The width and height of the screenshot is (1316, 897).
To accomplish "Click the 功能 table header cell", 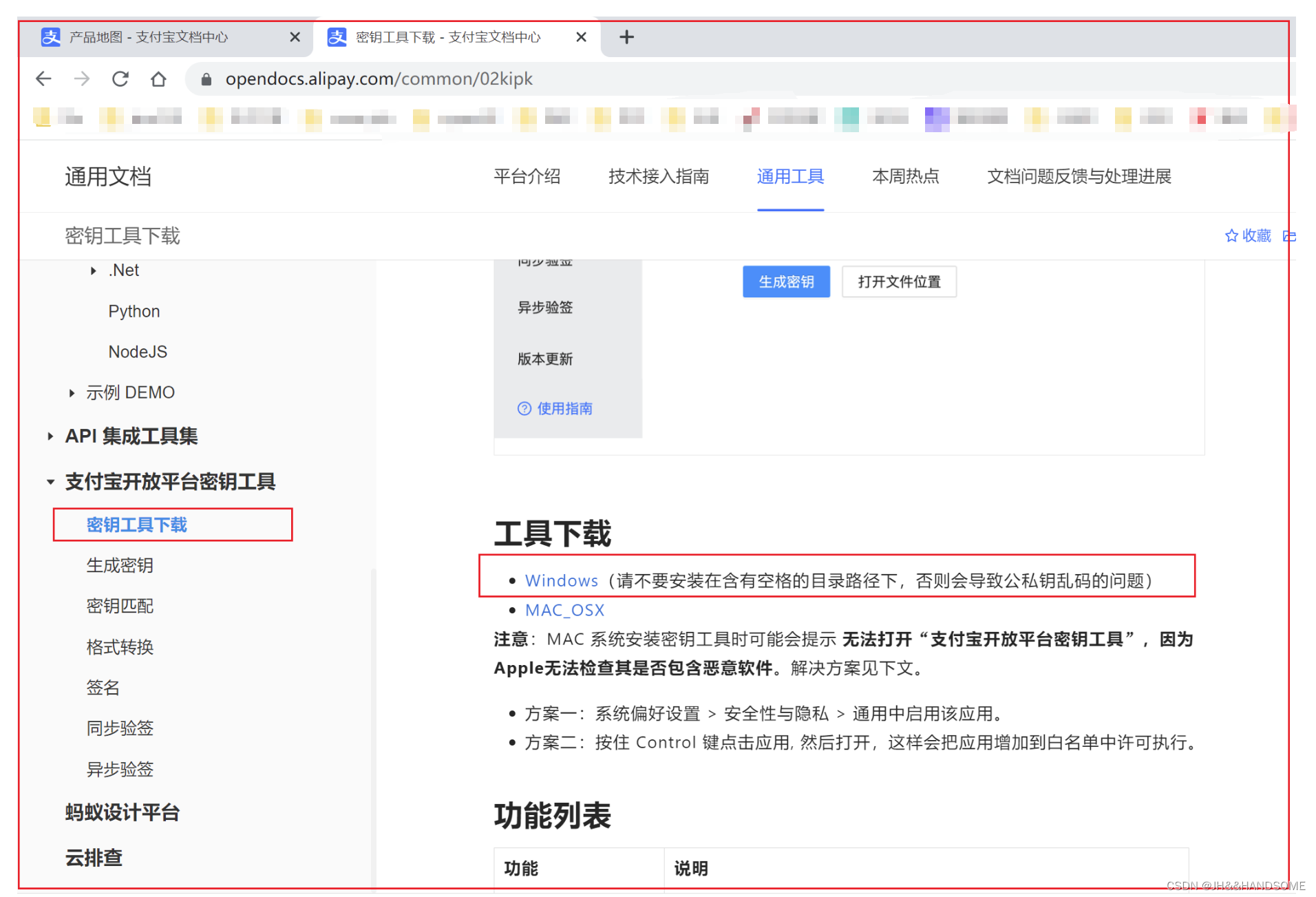I will point(579,869).
